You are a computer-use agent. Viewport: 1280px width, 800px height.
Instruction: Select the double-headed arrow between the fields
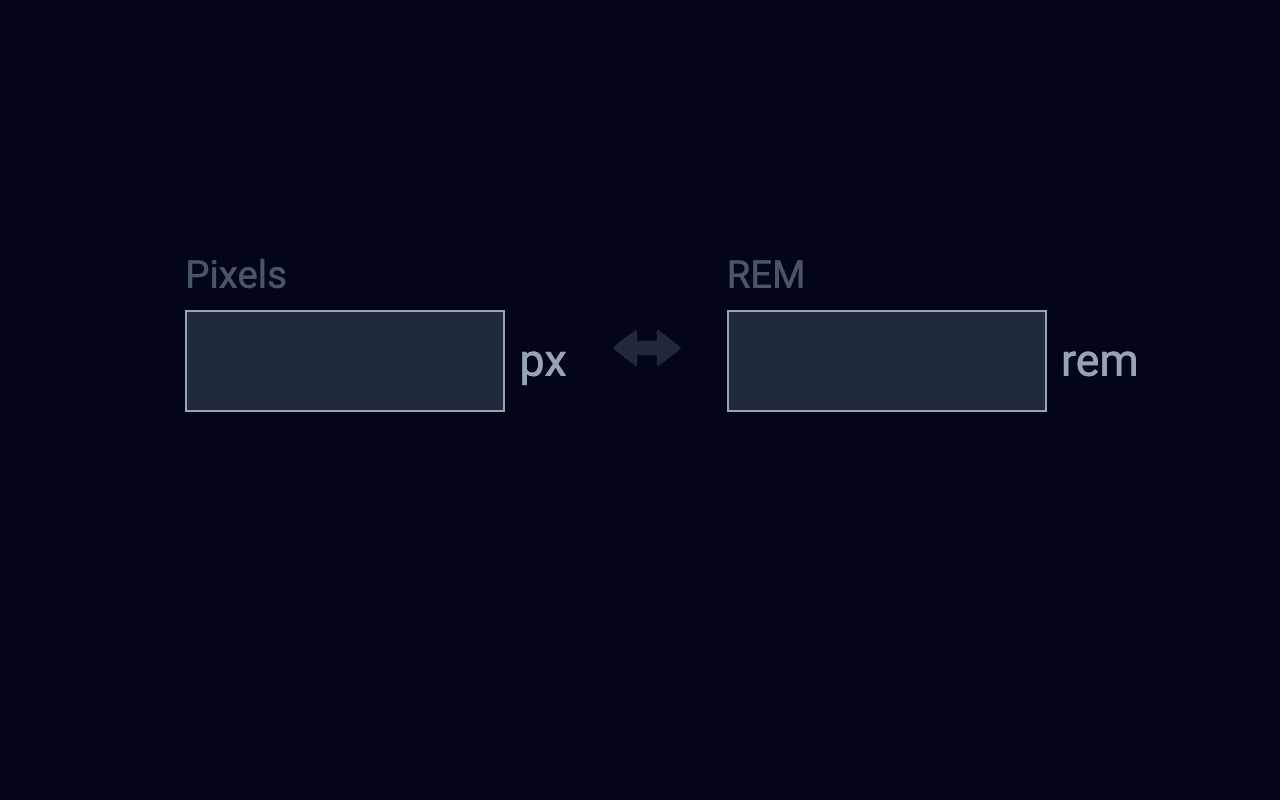click(646, 348)
